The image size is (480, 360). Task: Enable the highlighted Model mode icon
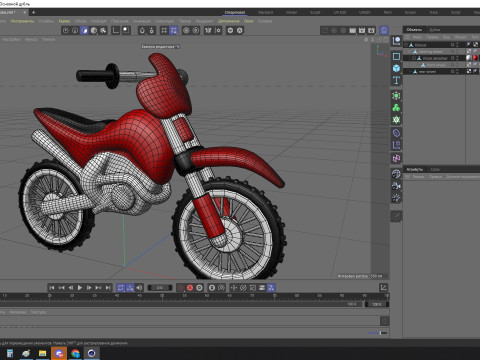click(x=84, y=31)
